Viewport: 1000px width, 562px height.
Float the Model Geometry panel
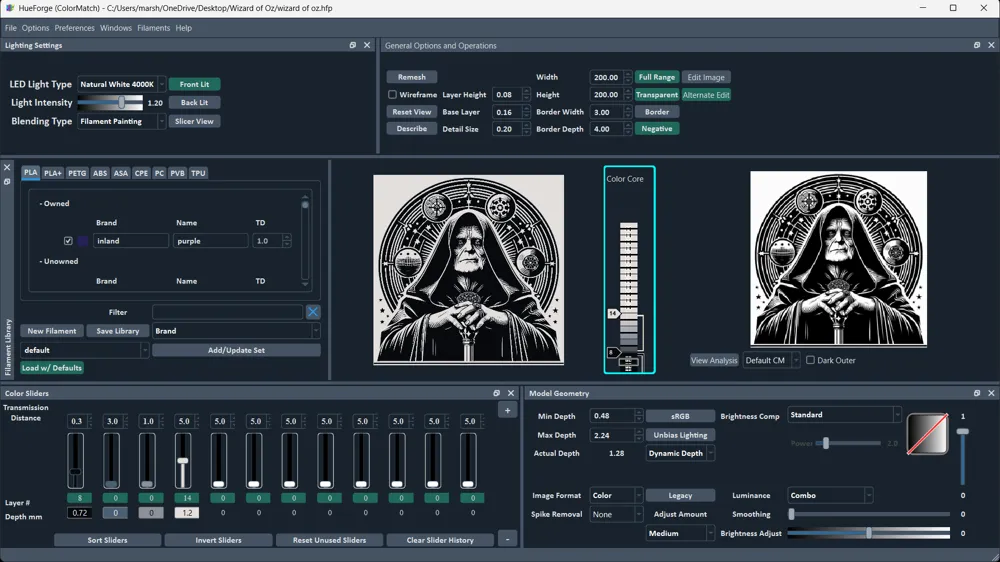coord(977,393)
